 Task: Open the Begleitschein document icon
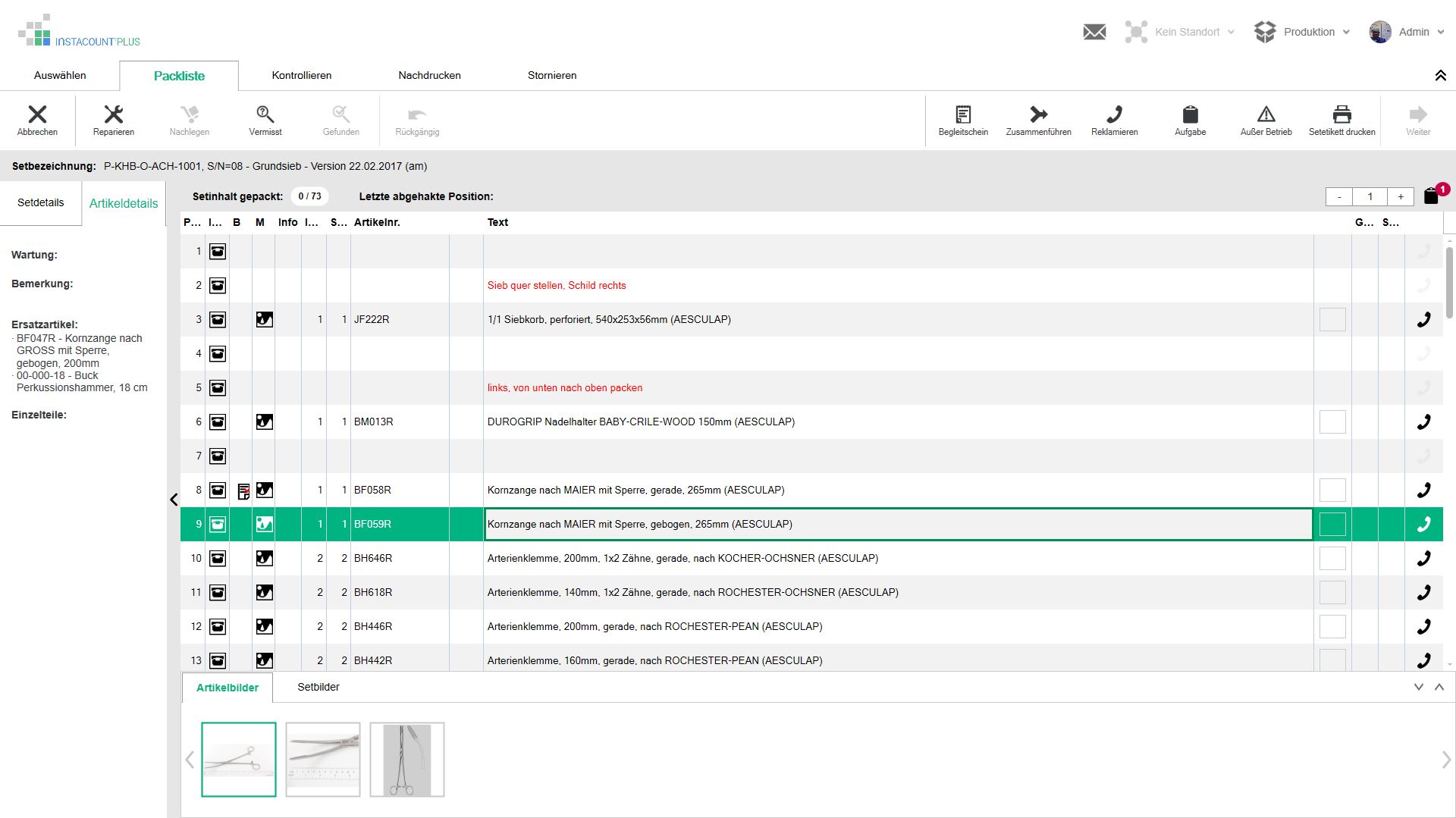click(963, 115)
